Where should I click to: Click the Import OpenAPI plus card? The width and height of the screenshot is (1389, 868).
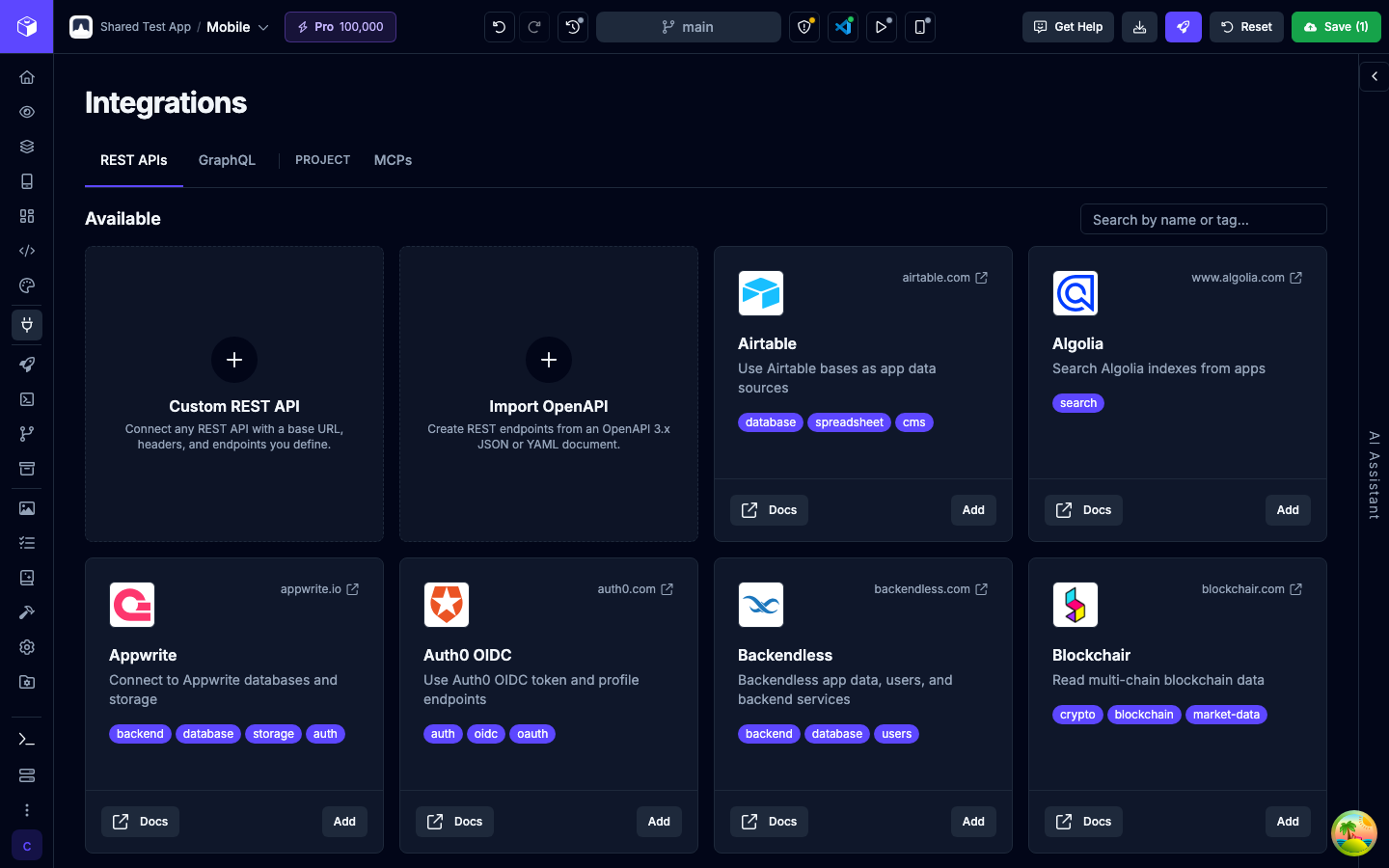549,393
